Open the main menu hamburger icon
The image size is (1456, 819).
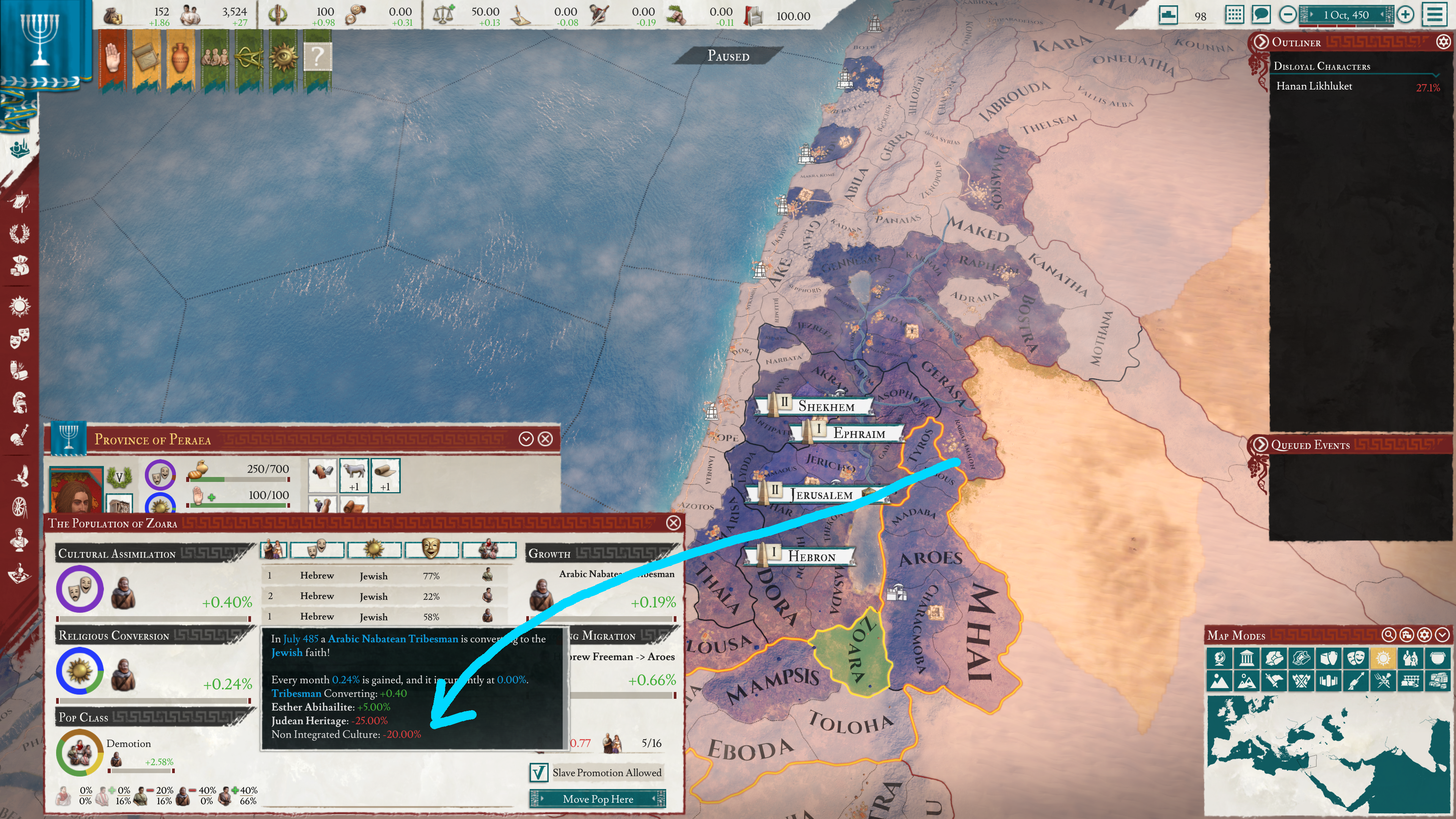click(1435, 15)
